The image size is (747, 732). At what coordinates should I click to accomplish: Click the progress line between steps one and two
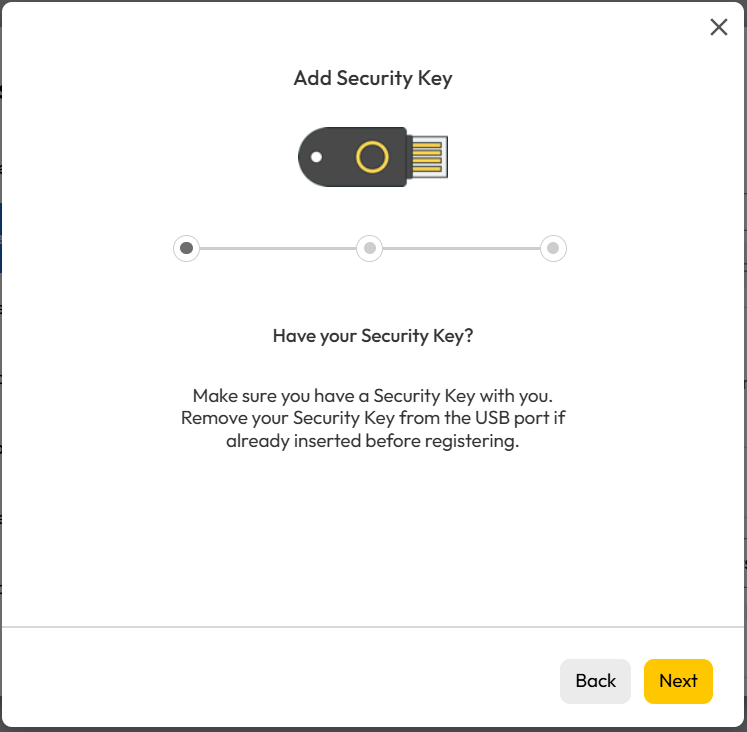pyautogui.click(x=278, y=248)
